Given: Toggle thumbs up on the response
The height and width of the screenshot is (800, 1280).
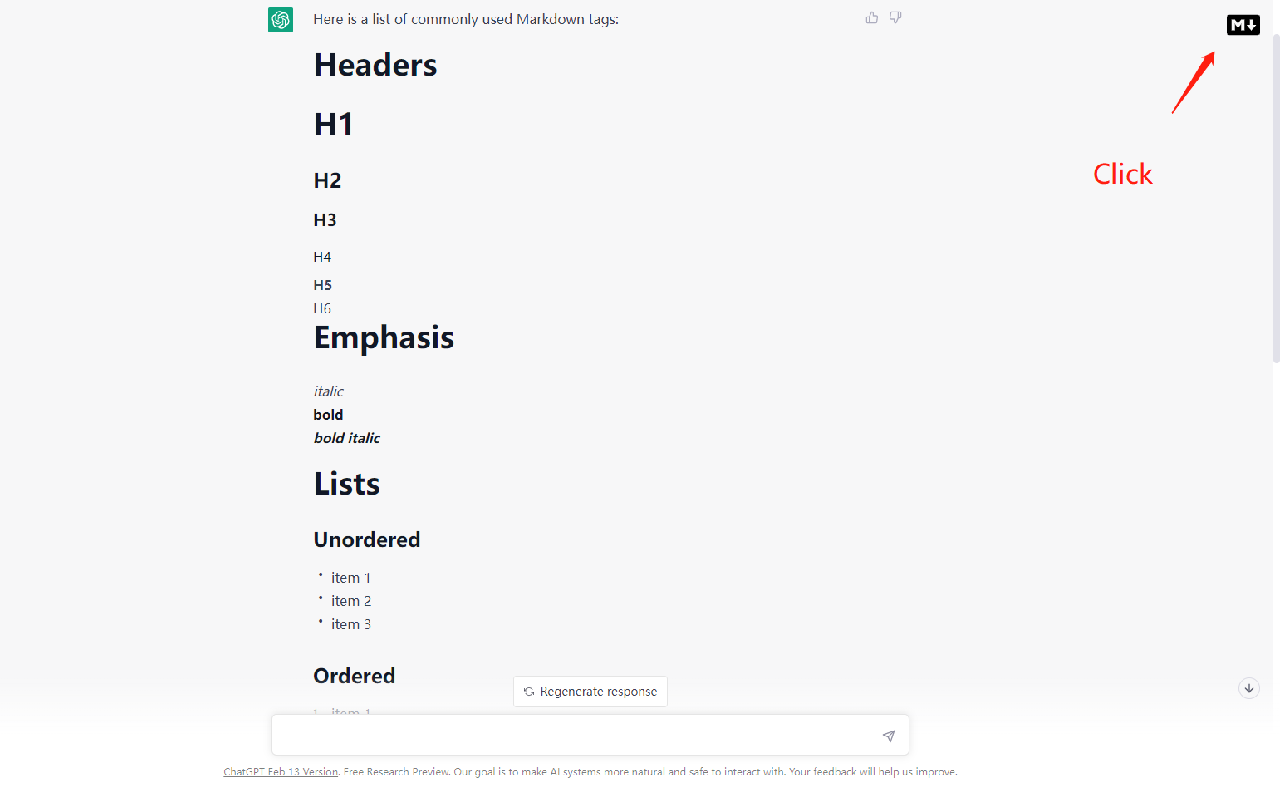Looking at the screenshot, I should (x=871, y=17).
